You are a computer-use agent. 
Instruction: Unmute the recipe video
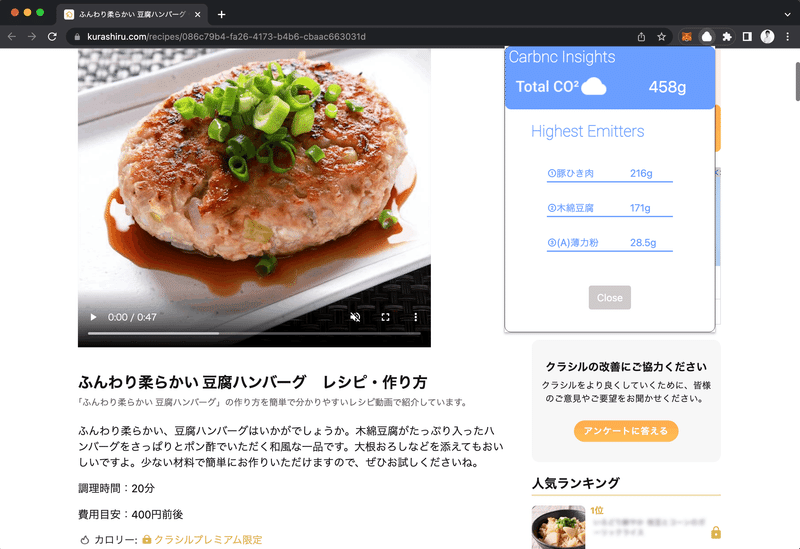356,317
